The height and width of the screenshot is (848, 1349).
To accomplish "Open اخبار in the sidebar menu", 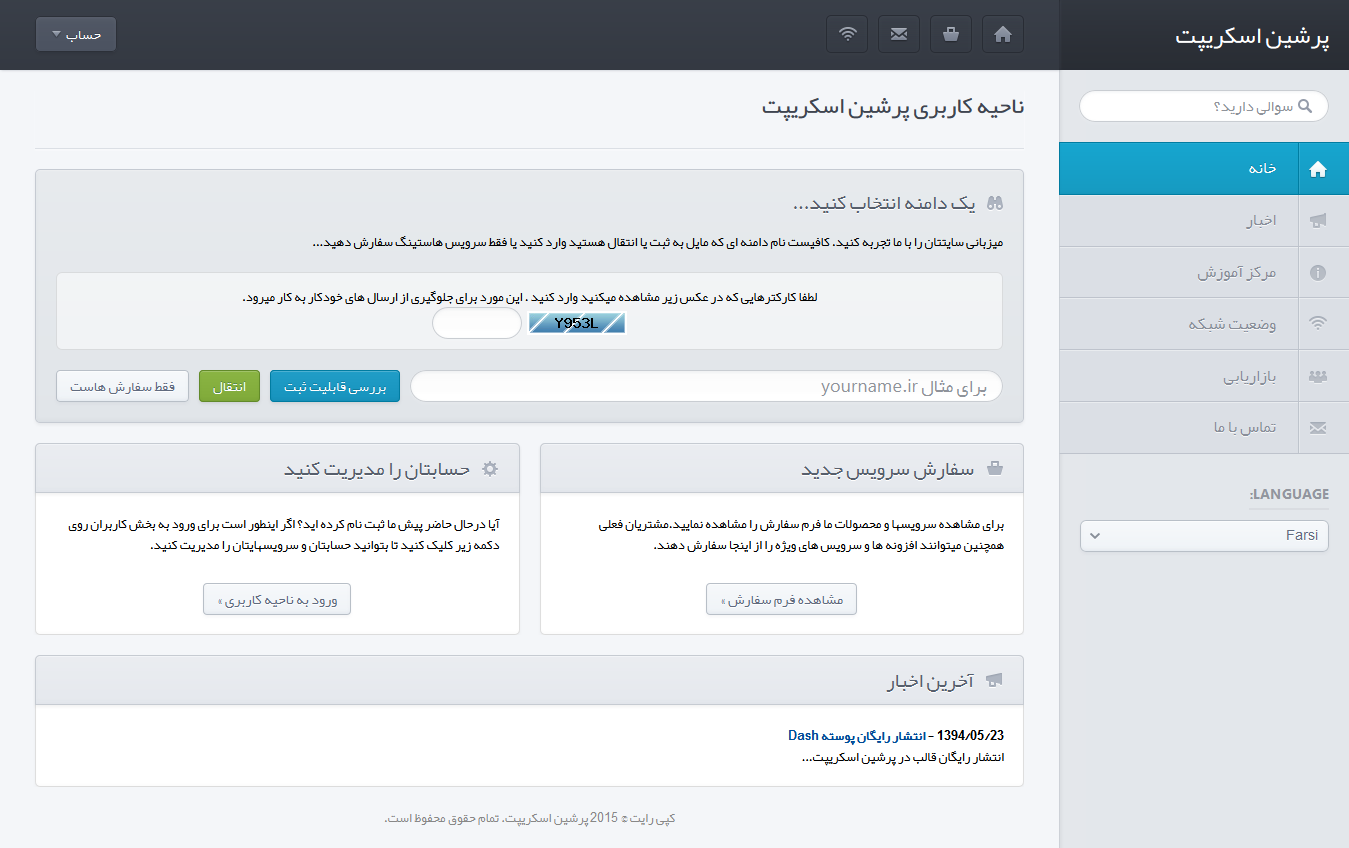I will click(1204, 221).
